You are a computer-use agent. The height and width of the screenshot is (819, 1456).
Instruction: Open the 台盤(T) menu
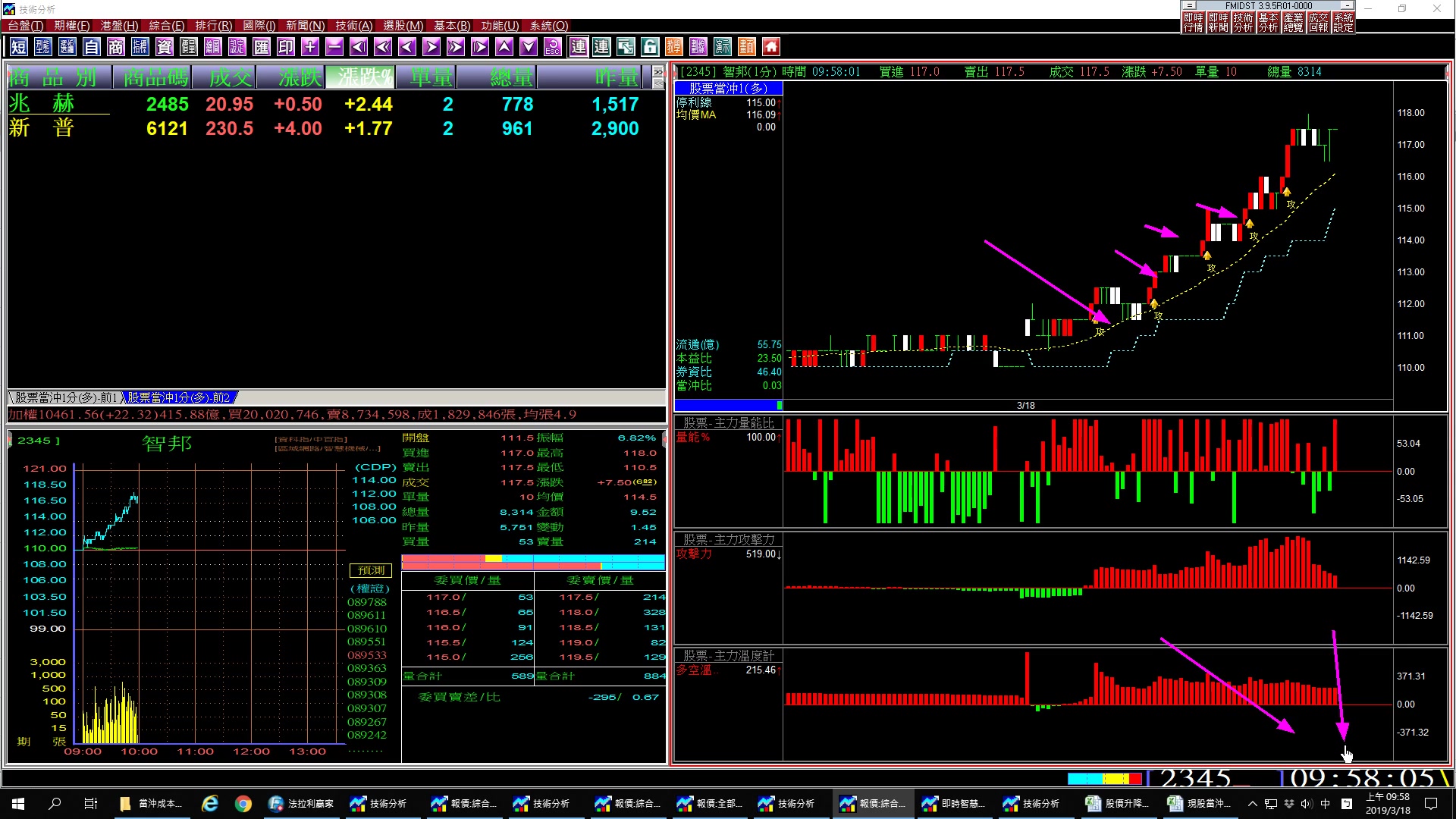[26, 26]
